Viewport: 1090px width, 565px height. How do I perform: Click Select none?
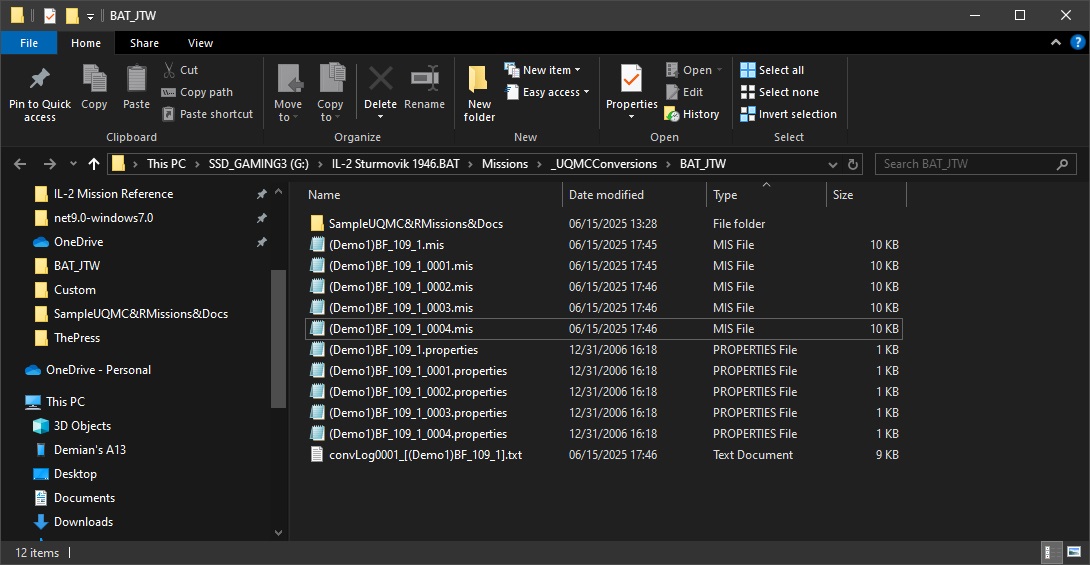point(779,92)
